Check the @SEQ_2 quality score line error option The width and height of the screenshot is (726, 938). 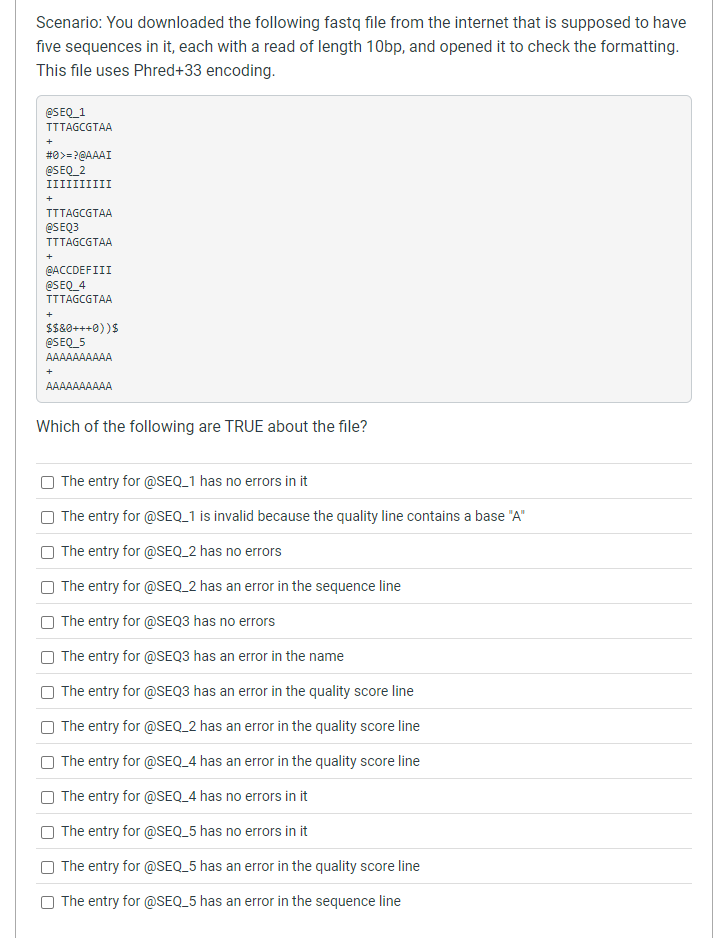(x=47, y=727)
